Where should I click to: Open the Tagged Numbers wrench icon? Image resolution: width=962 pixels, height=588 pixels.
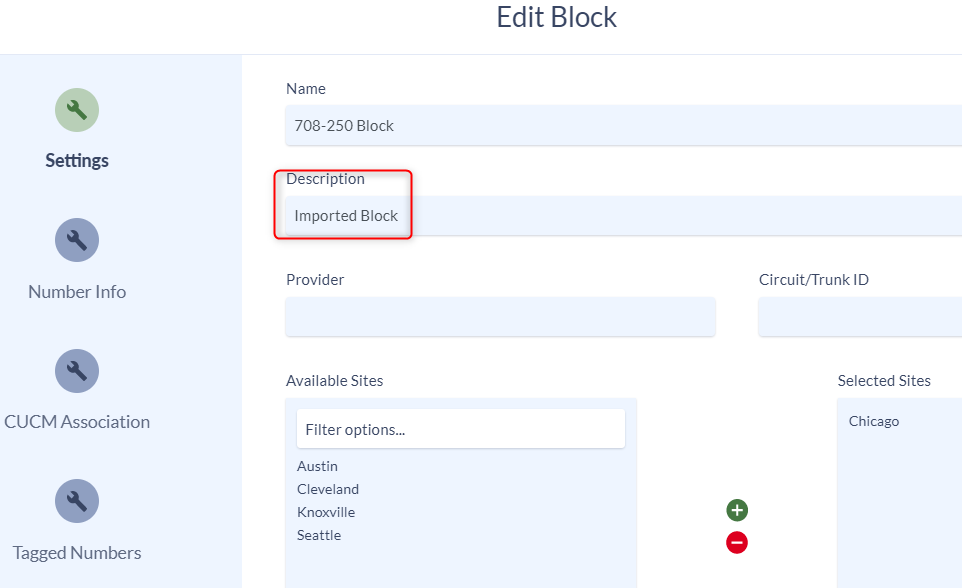pos(77,501)
